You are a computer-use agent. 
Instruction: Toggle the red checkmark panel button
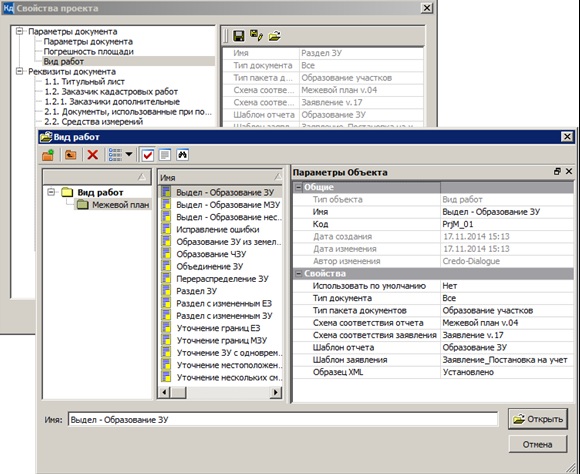pyautogui.click(x=148, y=155)
